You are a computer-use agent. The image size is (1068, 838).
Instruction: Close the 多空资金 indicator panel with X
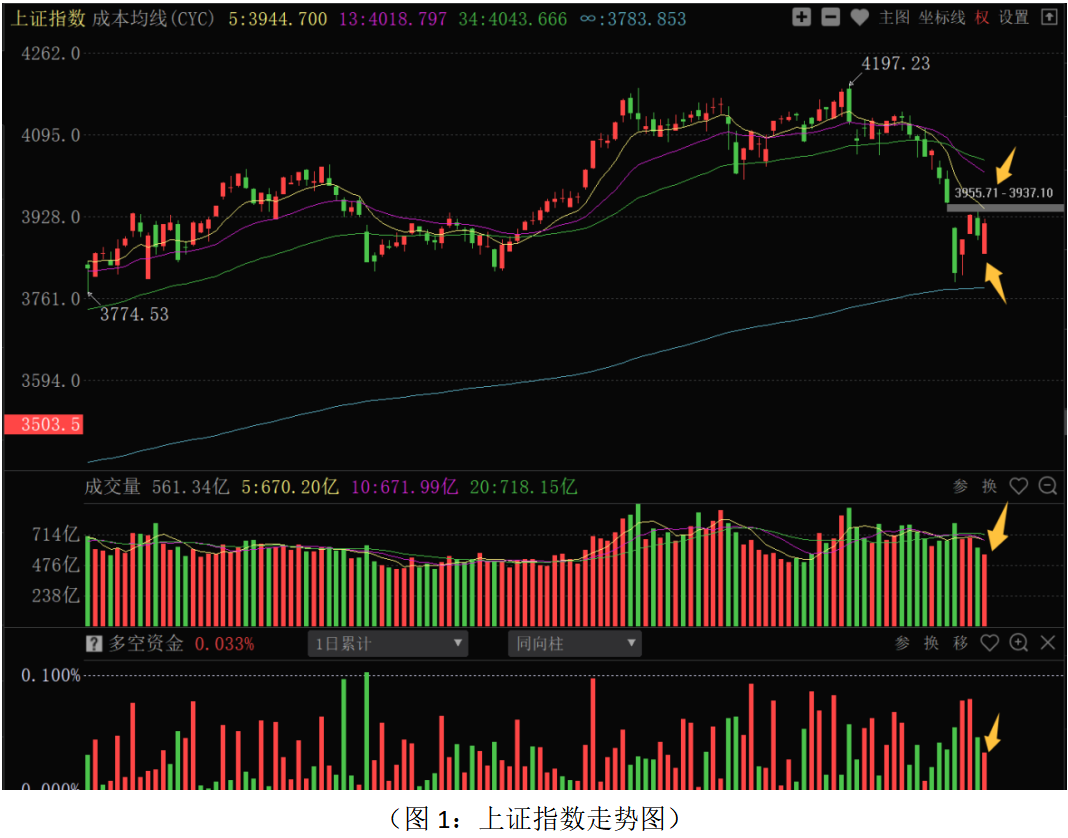click(x=1048, y=643)
